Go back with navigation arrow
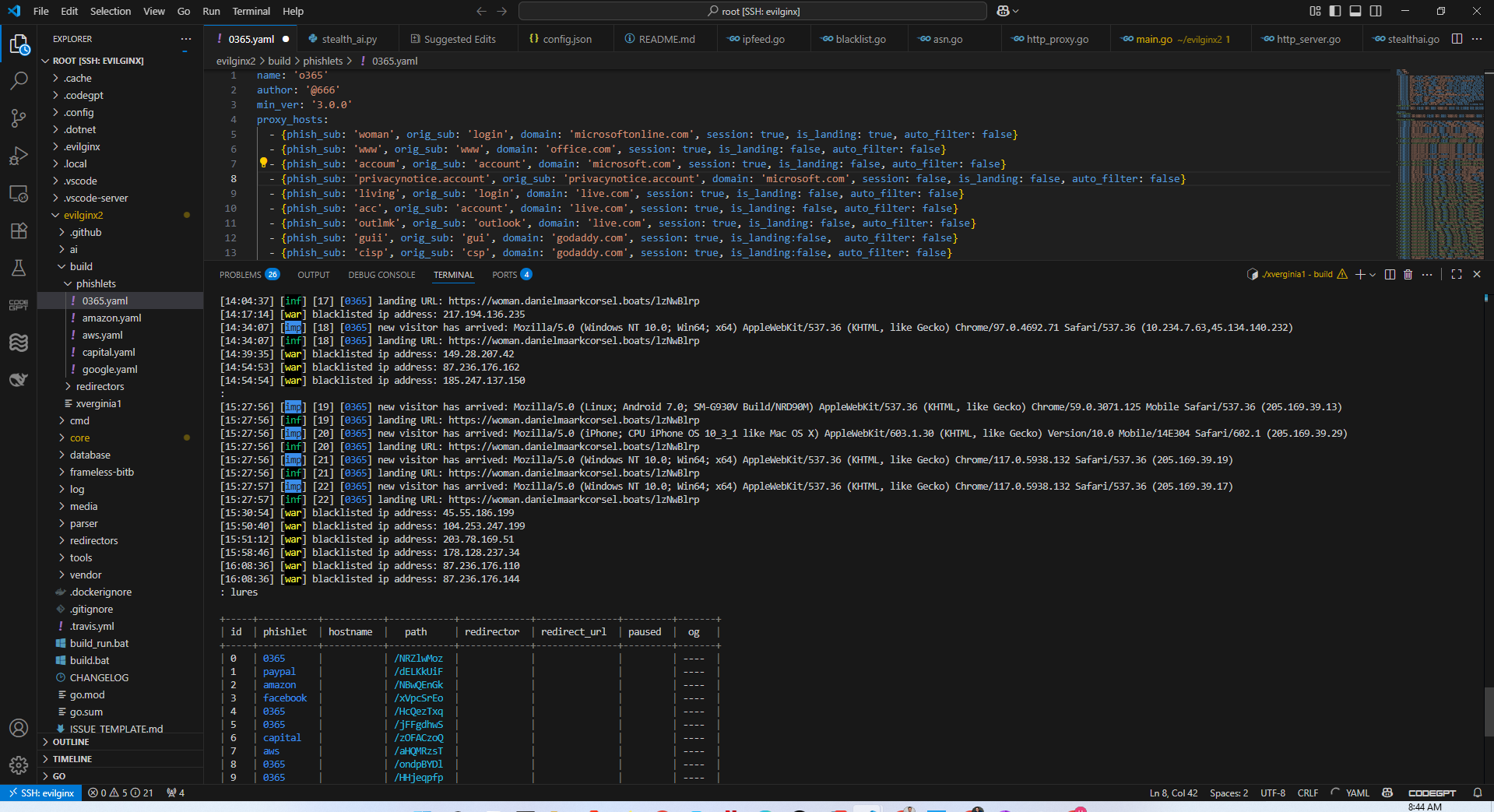Screen dimensions: 1494x812 (481, 11)
